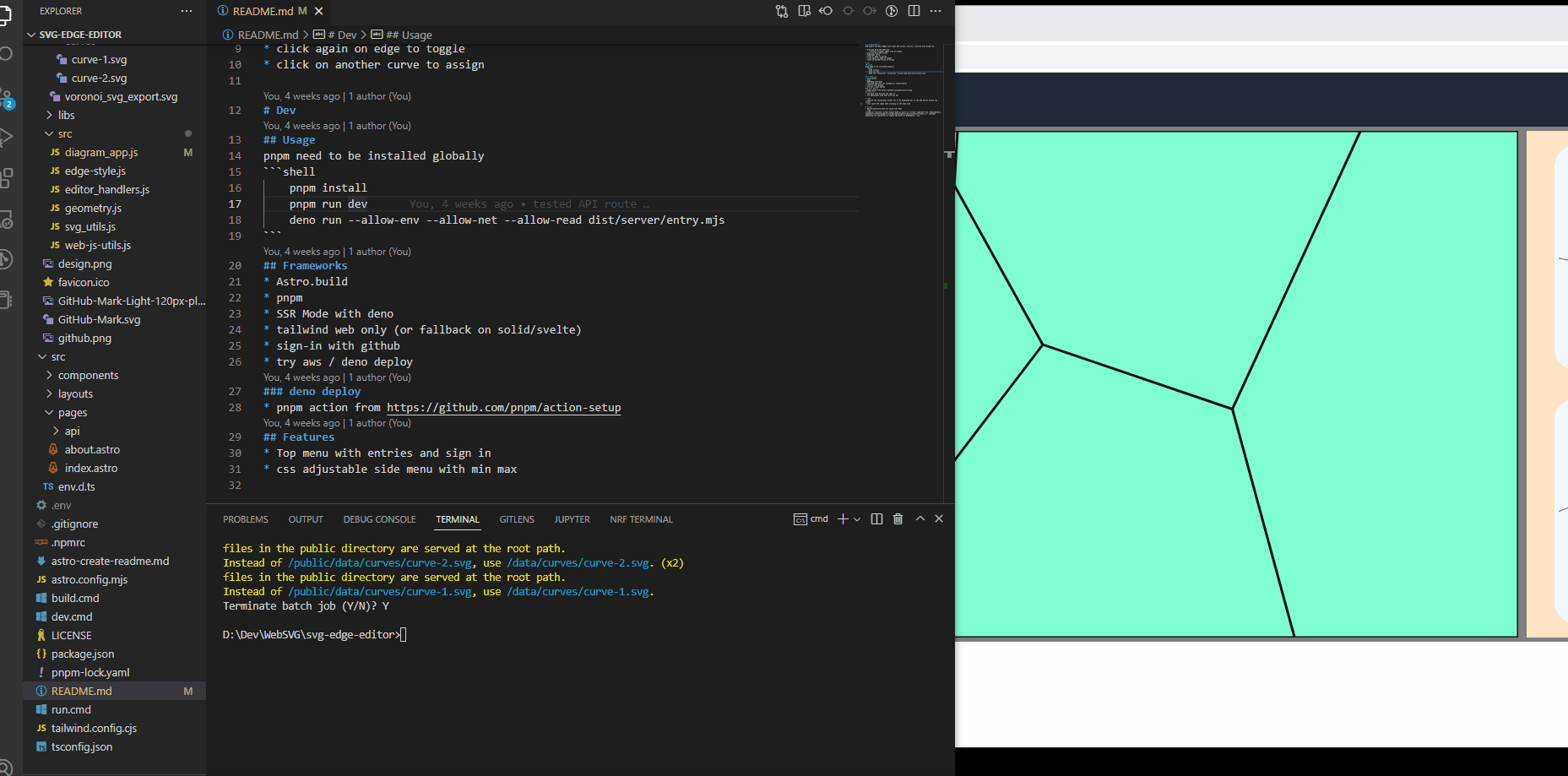Viewport: 1568px width, 776px height.
Task: Click the editor minimap overview
Action: coord(903,80)
